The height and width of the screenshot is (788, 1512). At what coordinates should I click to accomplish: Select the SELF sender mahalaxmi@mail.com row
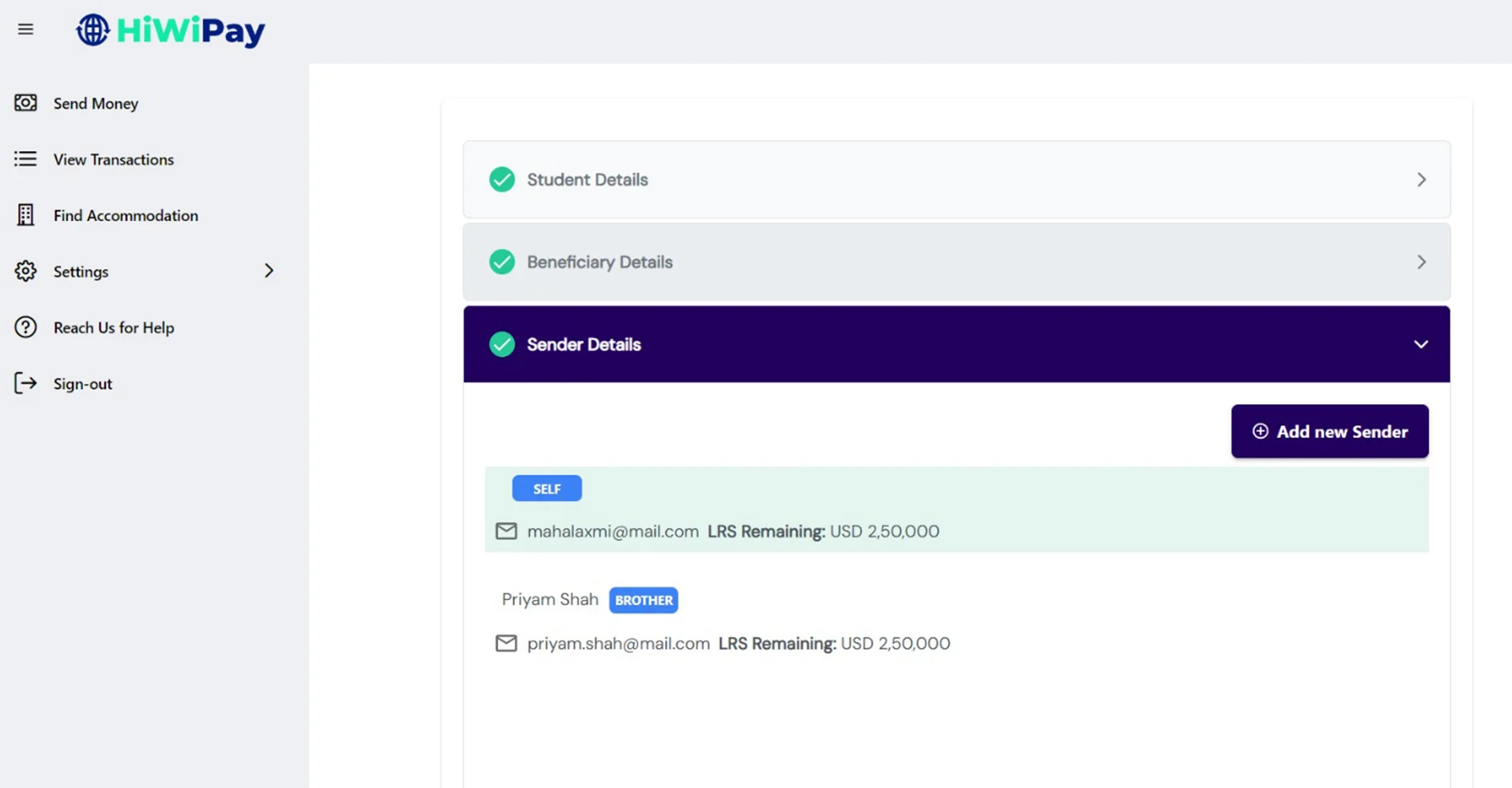(955, 510)
